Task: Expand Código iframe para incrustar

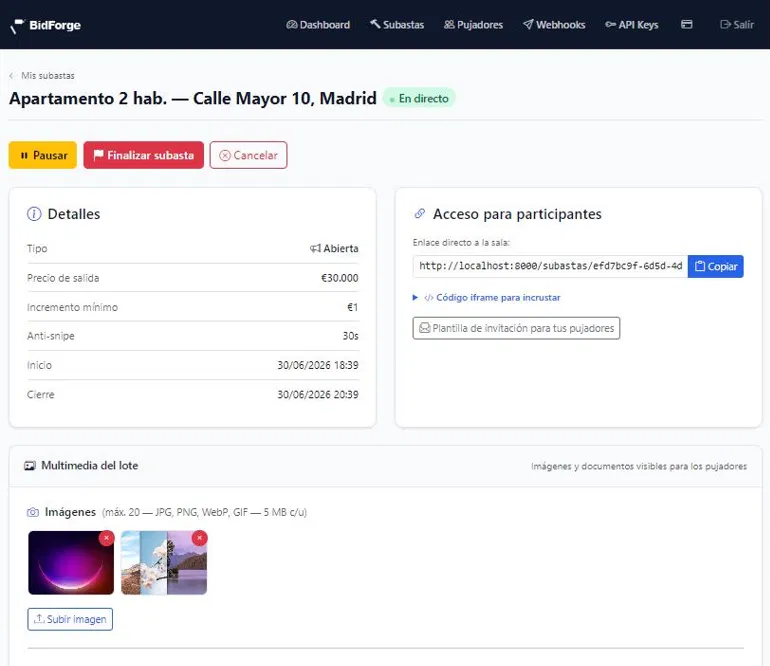Action: 487,298
